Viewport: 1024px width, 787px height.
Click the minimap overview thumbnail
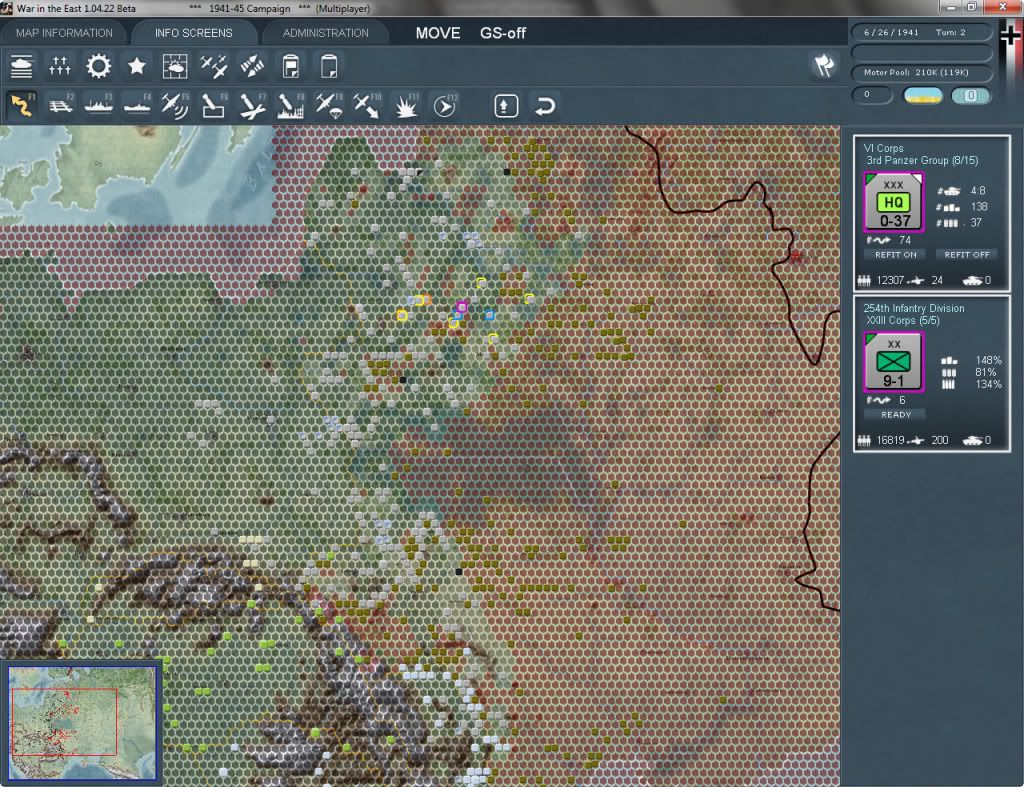click(x=83, y=722)
